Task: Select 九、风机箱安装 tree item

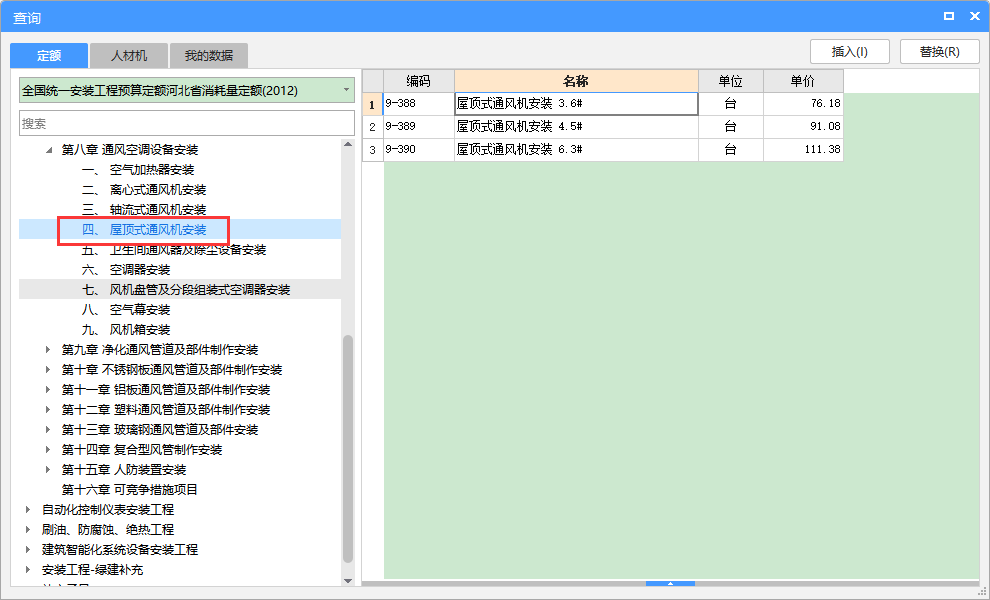Action: click(x=126, y=330)
